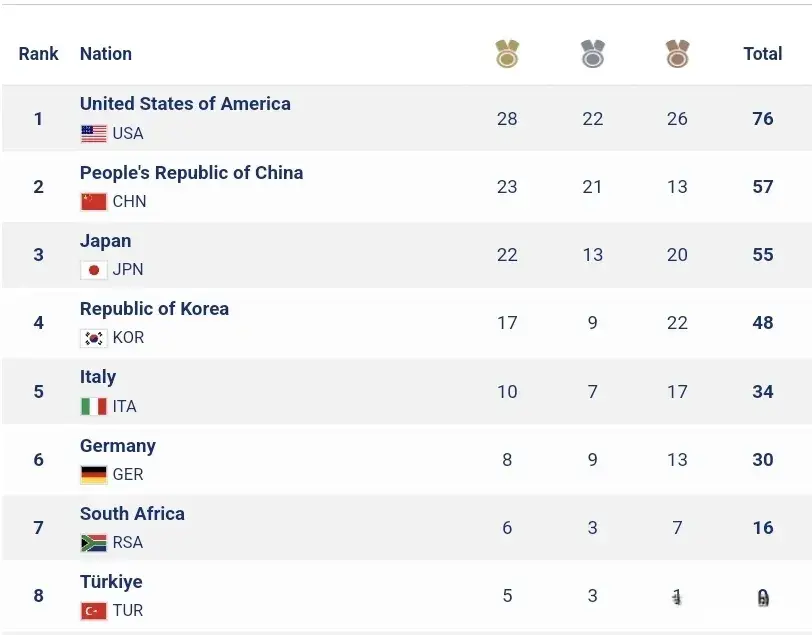The image size is (812, 635).
Task: Sort by the Total column header
Action: 762,54
